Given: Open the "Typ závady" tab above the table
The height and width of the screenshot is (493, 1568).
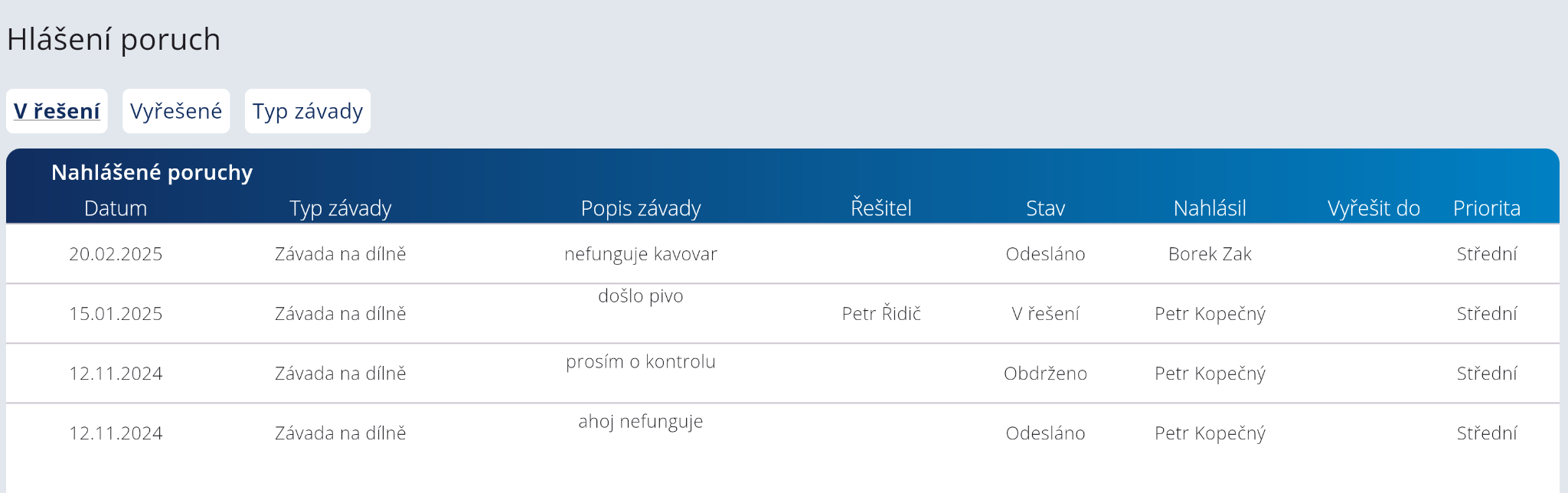Looking at the screenshot, I should (x=308, y=111).
